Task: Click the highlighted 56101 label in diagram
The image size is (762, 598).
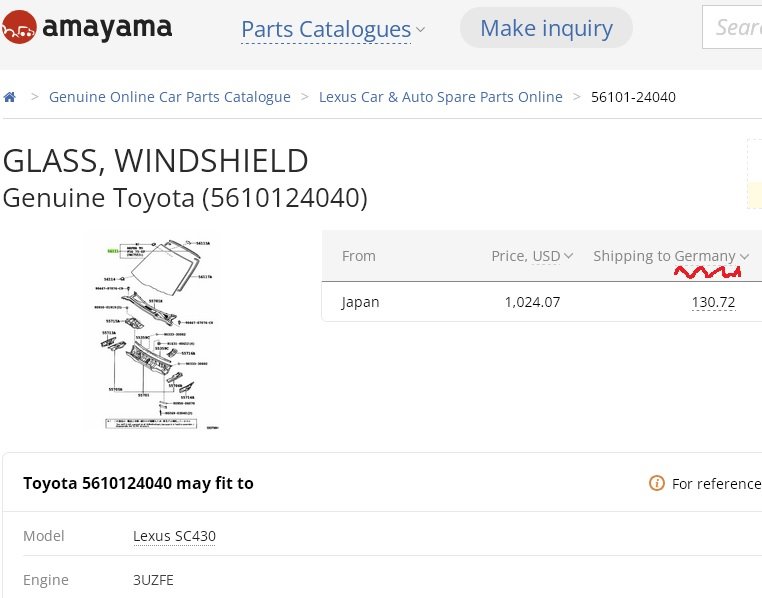Action: pos(113,251)
